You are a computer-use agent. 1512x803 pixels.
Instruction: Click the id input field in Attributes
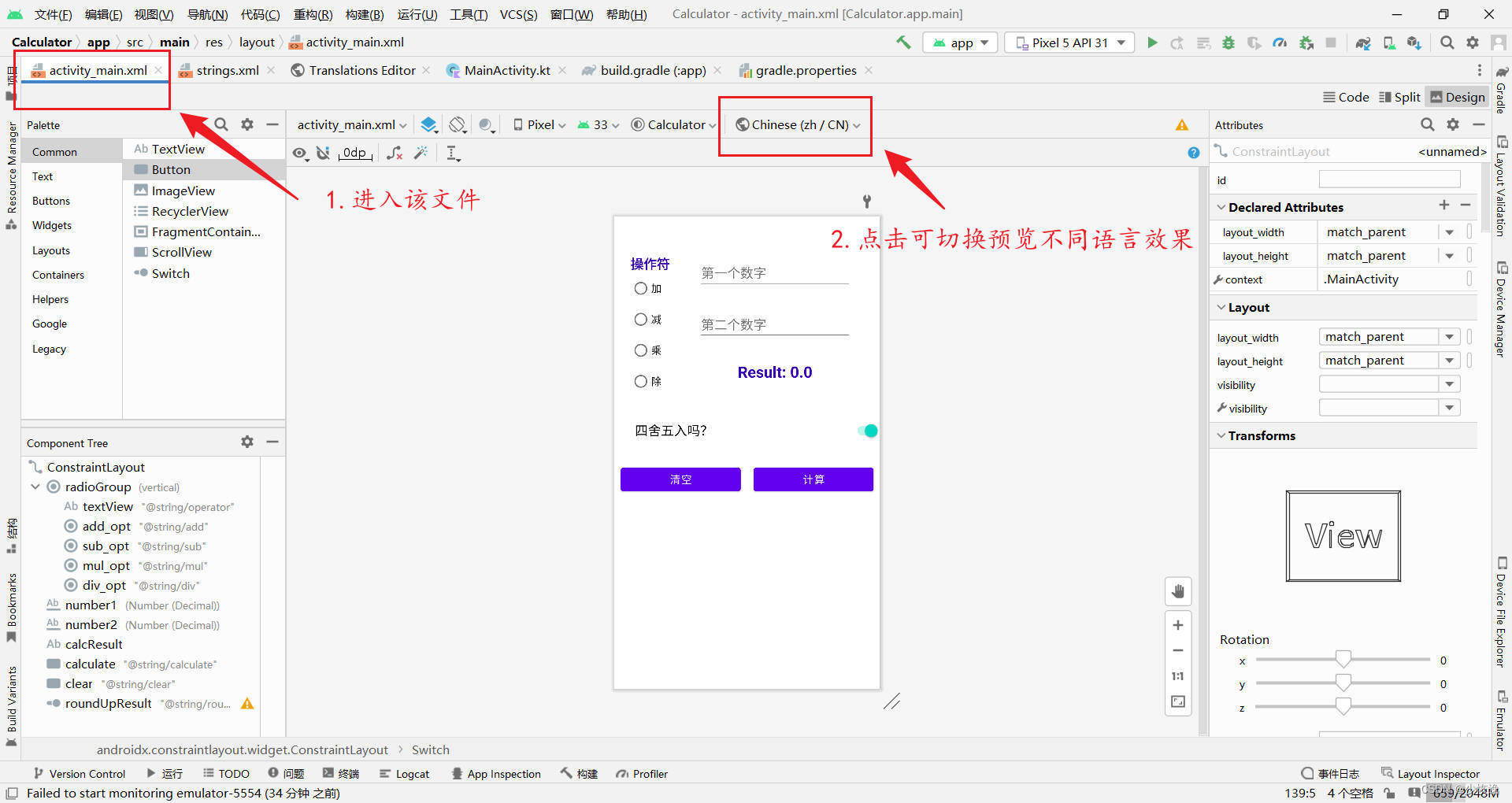tap(1389, 179)
